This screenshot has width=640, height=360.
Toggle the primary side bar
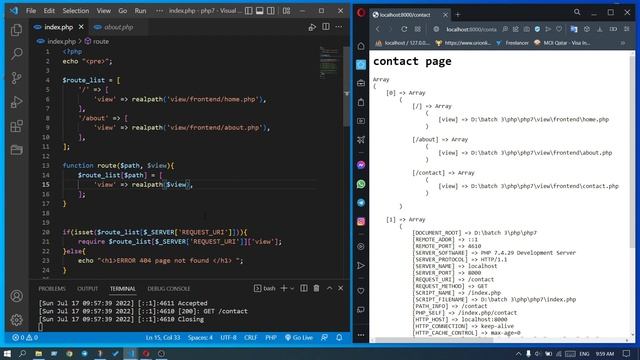click(249, 11)
